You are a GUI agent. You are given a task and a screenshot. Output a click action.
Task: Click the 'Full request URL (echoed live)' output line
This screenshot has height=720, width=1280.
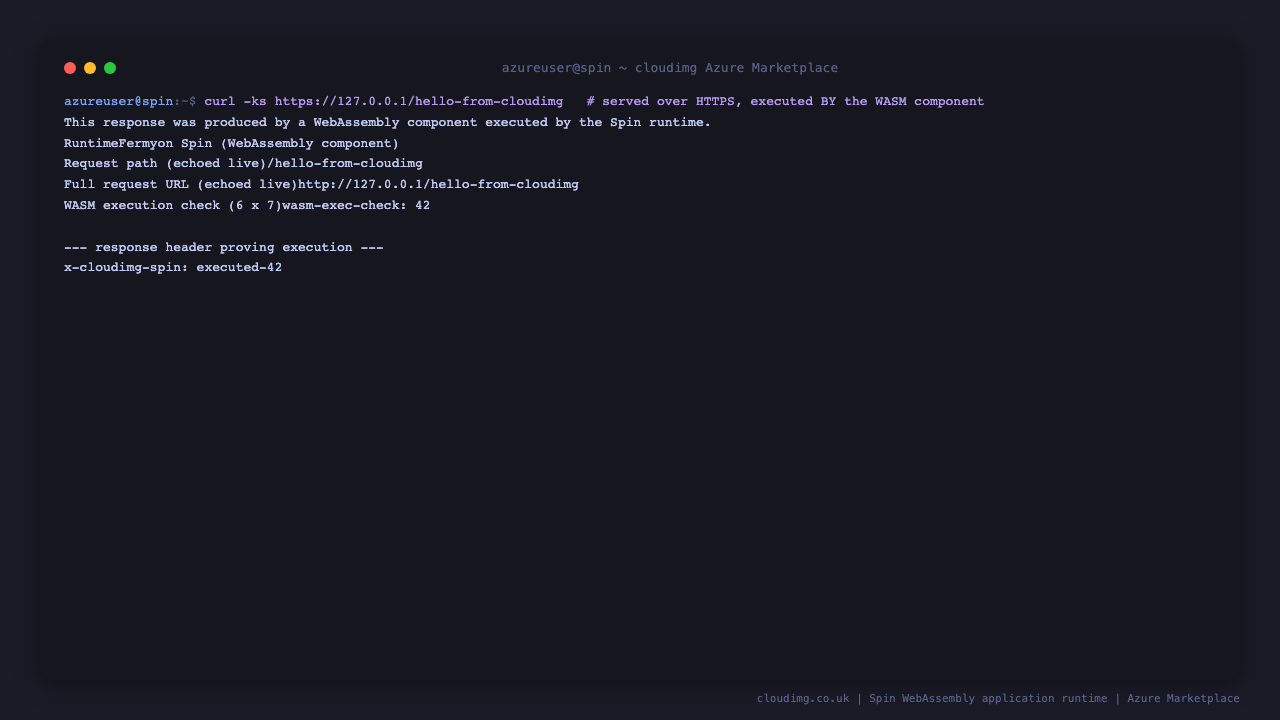pos(322,184)
